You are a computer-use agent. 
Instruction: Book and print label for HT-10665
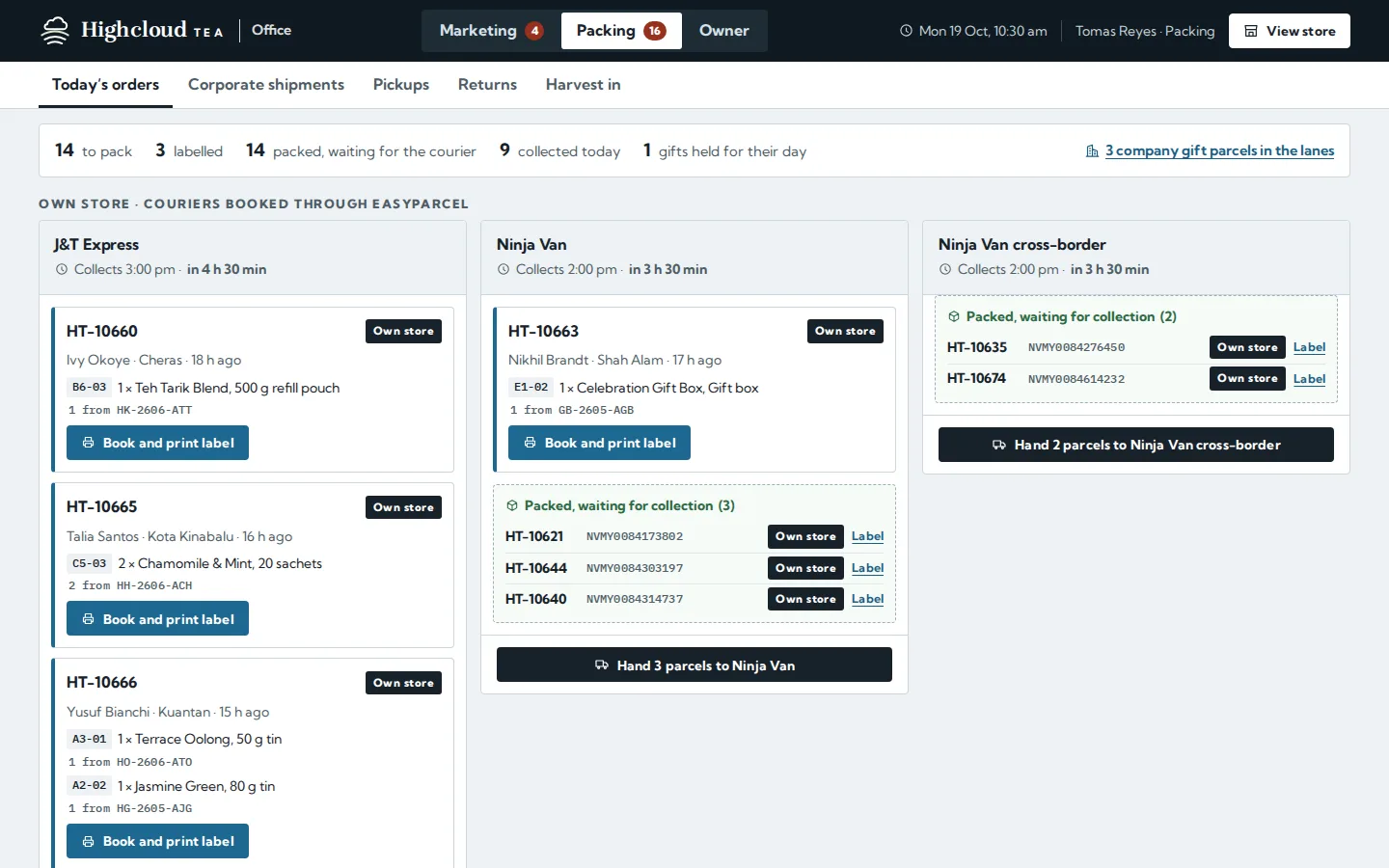coord(158,619)
